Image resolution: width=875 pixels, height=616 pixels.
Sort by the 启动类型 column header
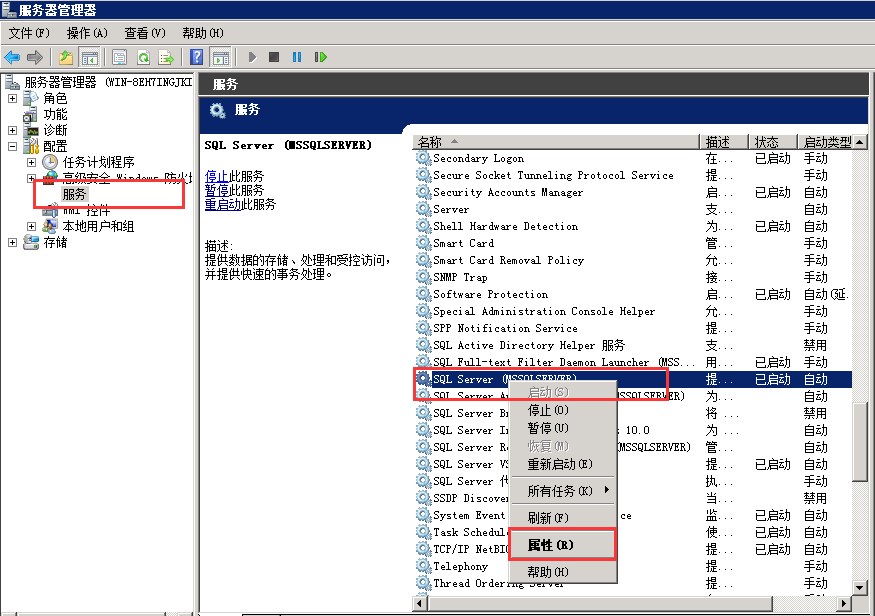click(828, 142)
